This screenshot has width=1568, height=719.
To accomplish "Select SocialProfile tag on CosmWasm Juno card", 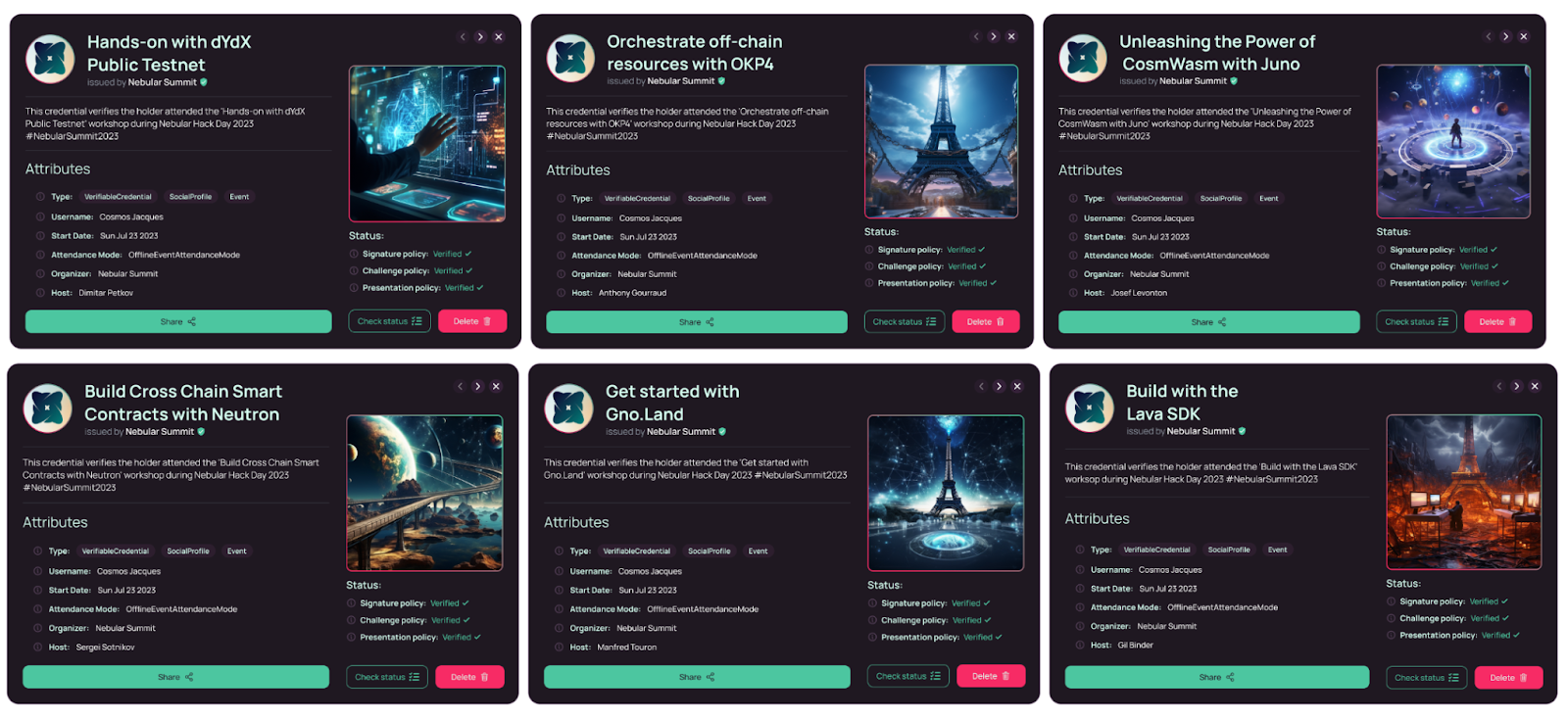I will click(x=1221, y=199).
